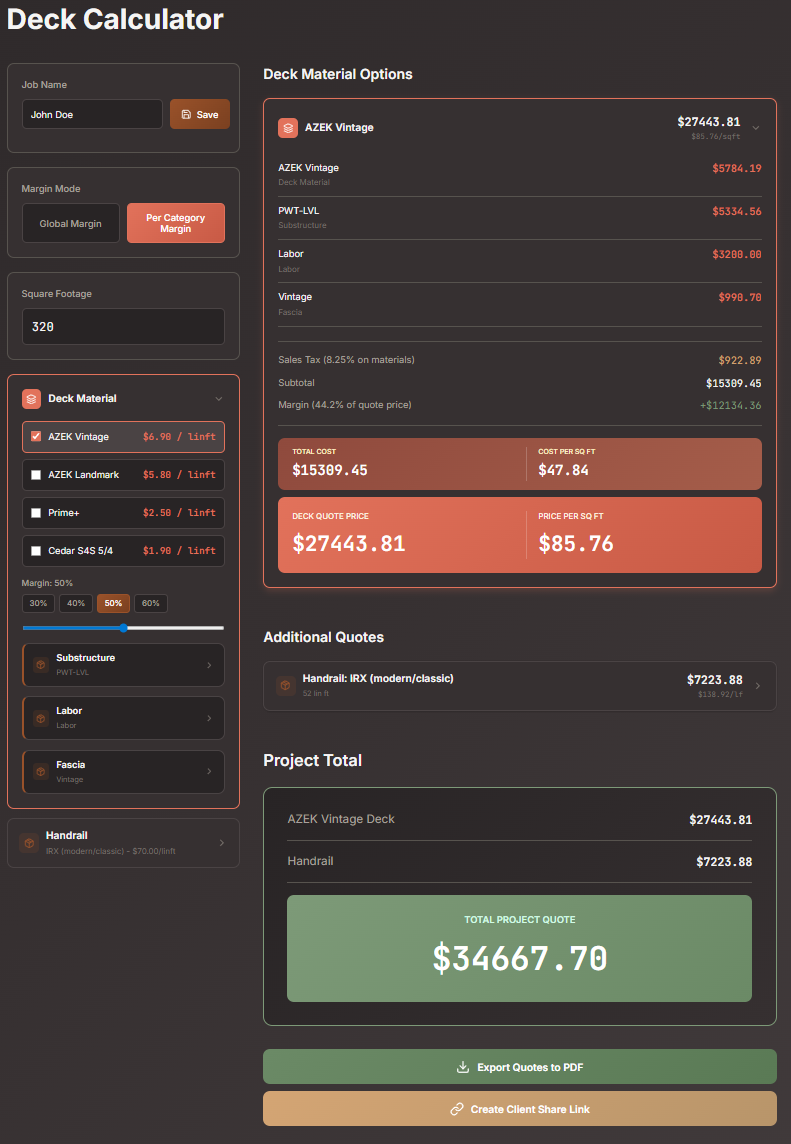This screenshot has height=1144, width=791.
Task: Click the link icon on the Create Client Share Link button
Action: click(457, 1109)
